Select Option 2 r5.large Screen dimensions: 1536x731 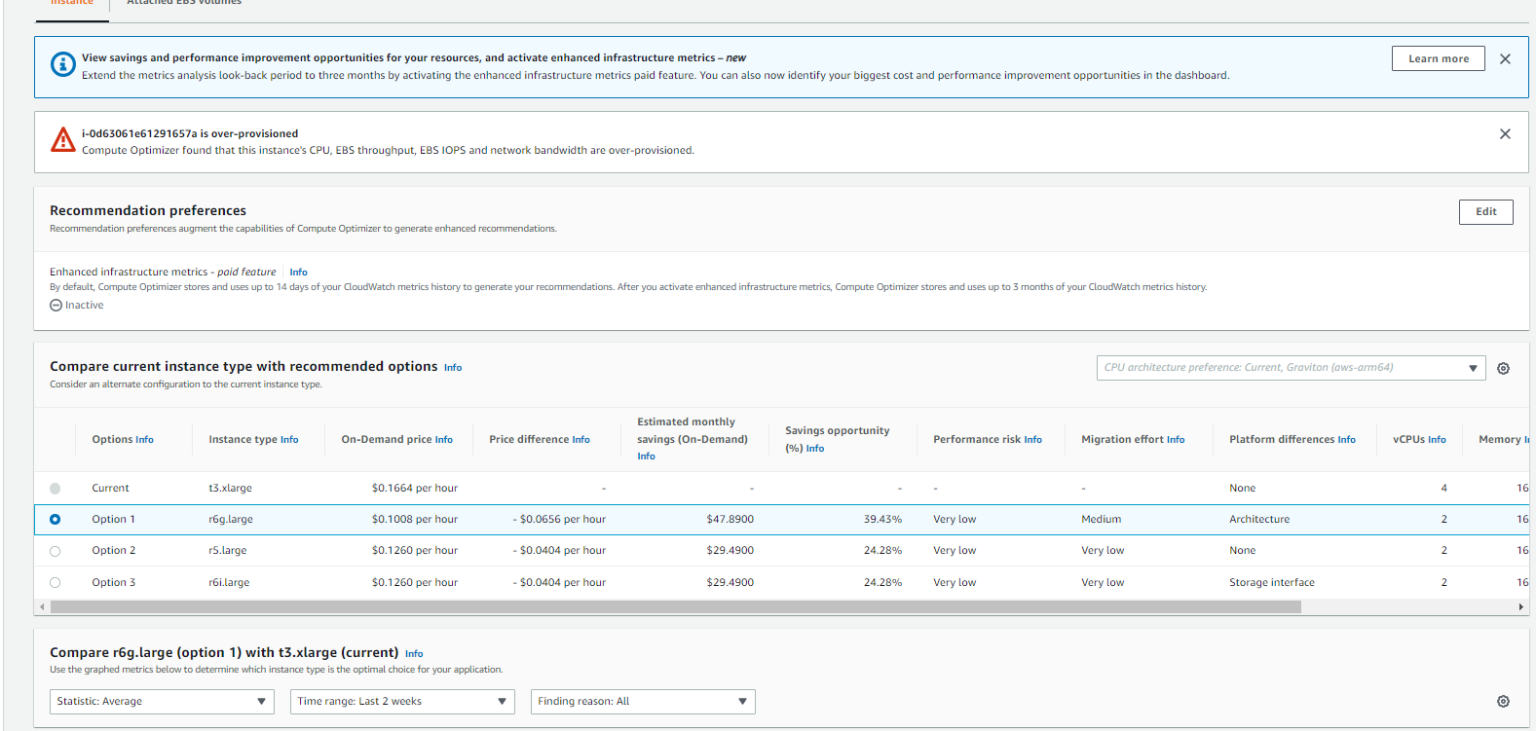pyautogui.click(x=56, y=550)
